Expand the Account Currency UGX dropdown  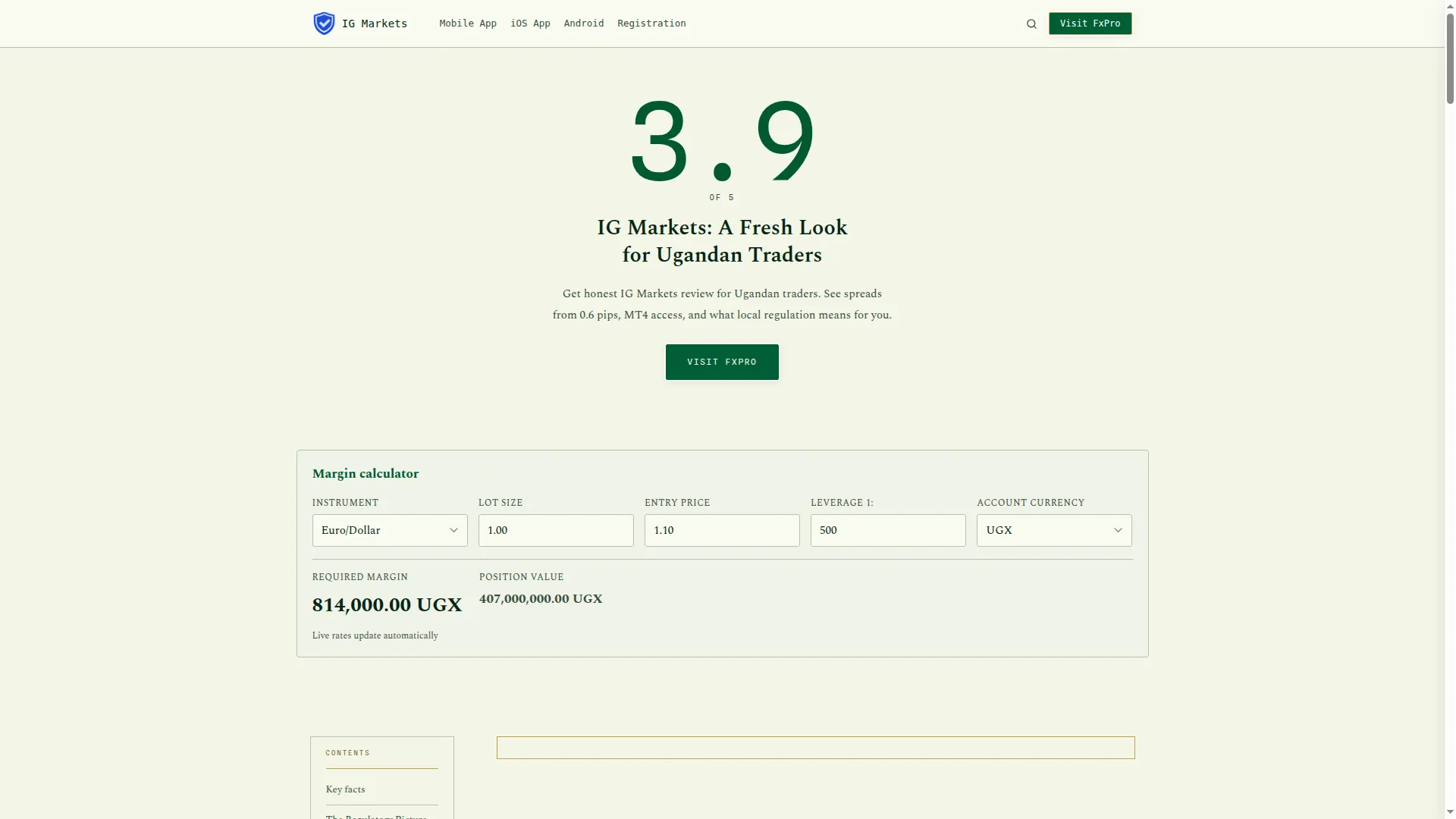click(x=1054, y=530)
